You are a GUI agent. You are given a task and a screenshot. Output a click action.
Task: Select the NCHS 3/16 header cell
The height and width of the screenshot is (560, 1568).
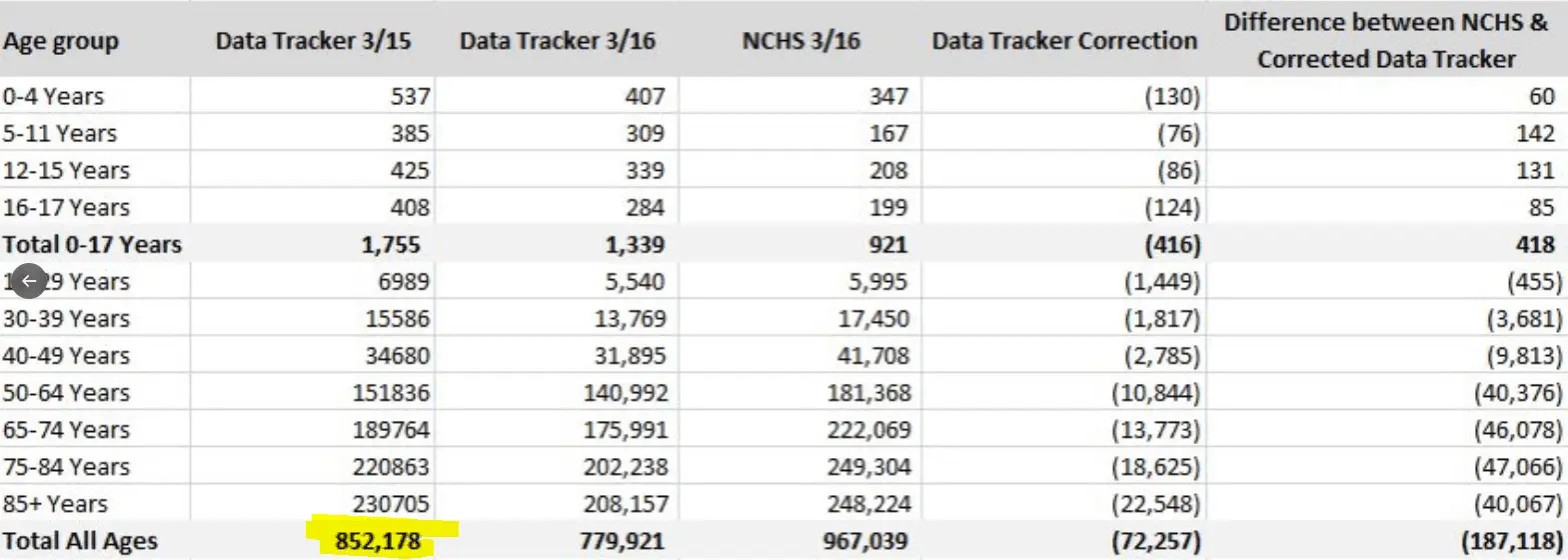(x=801, y=41)
